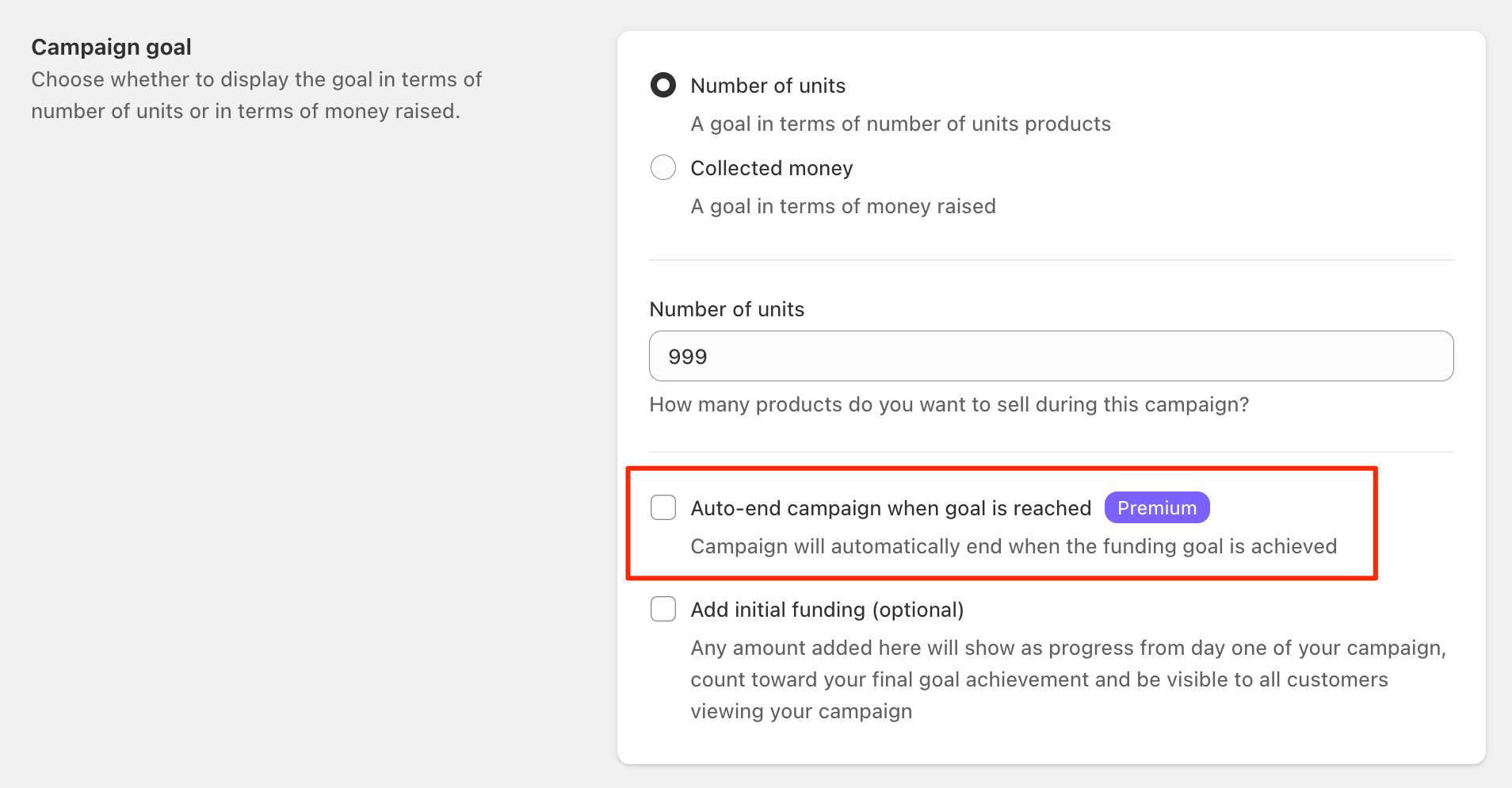Viewport: 1512px width, 788px height.
Task: Click the Auto-end campaign description text
Action: tap(1013, 546)
